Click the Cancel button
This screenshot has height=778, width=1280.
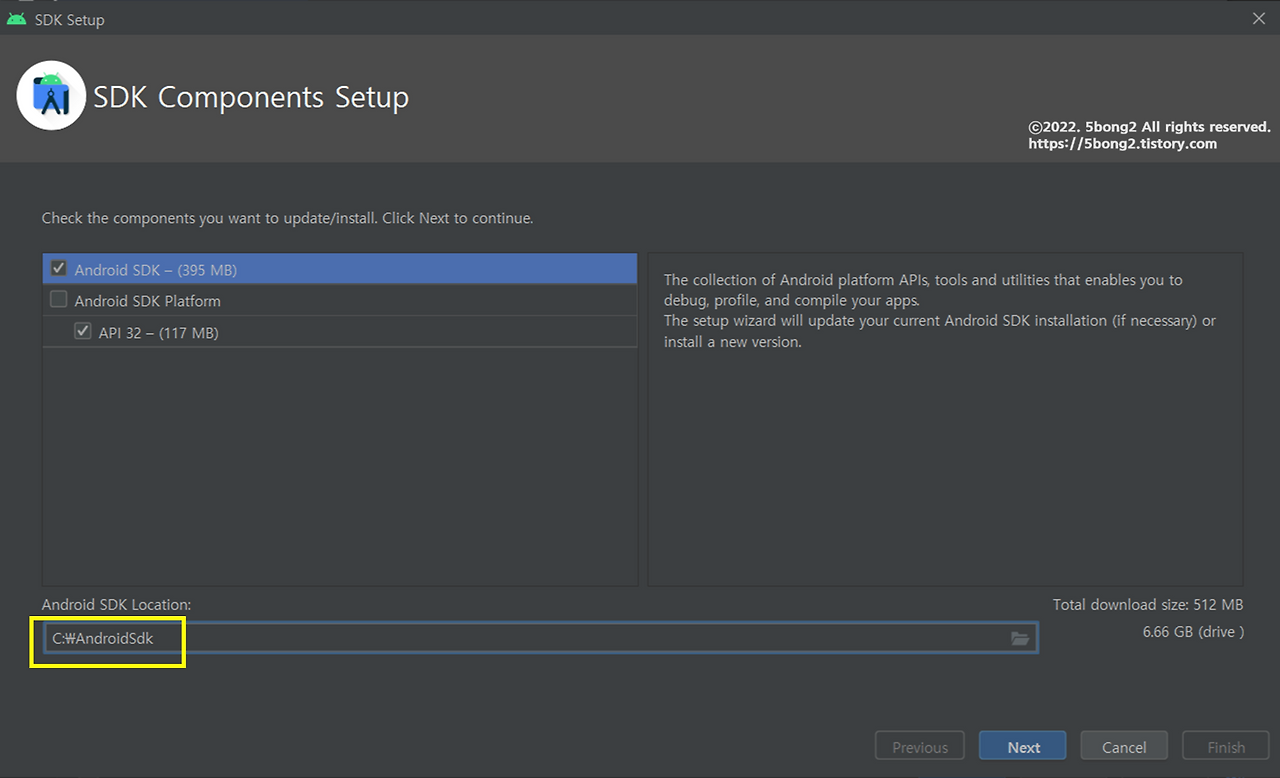pyautogui.click(x=1124, y=747)
